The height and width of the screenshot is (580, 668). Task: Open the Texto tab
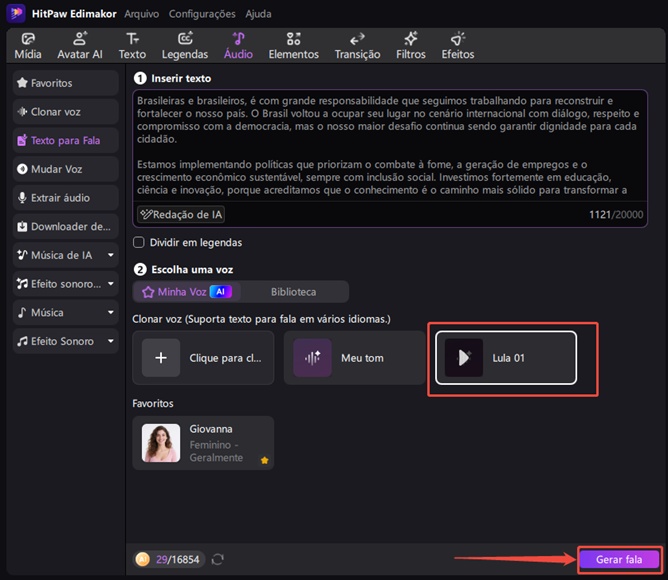point(132,46)
